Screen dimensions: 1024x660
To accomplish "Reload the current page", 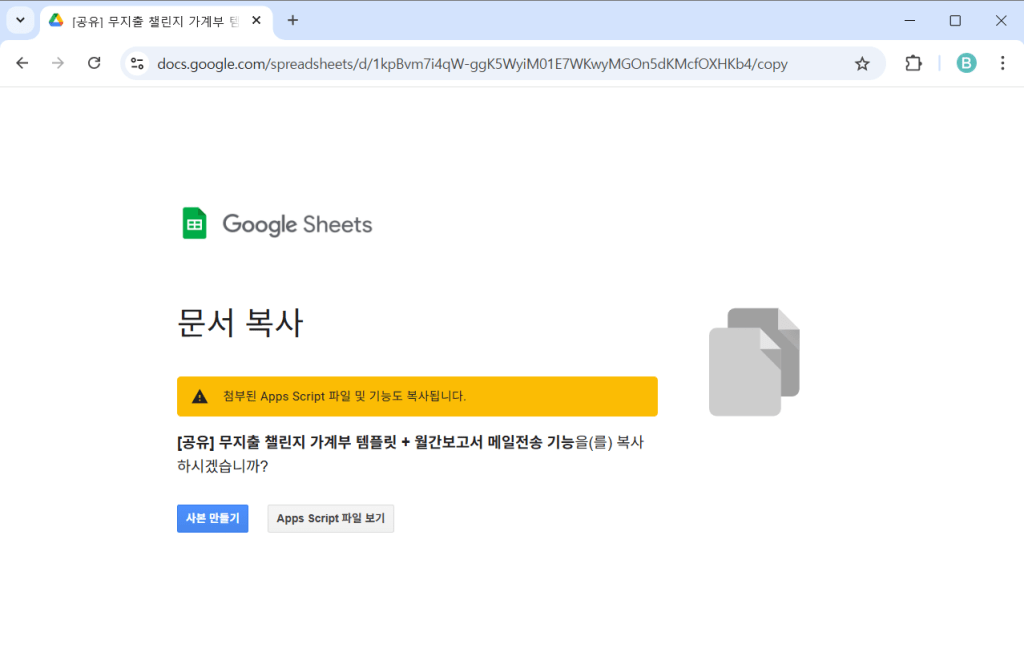I will point(94,64).
